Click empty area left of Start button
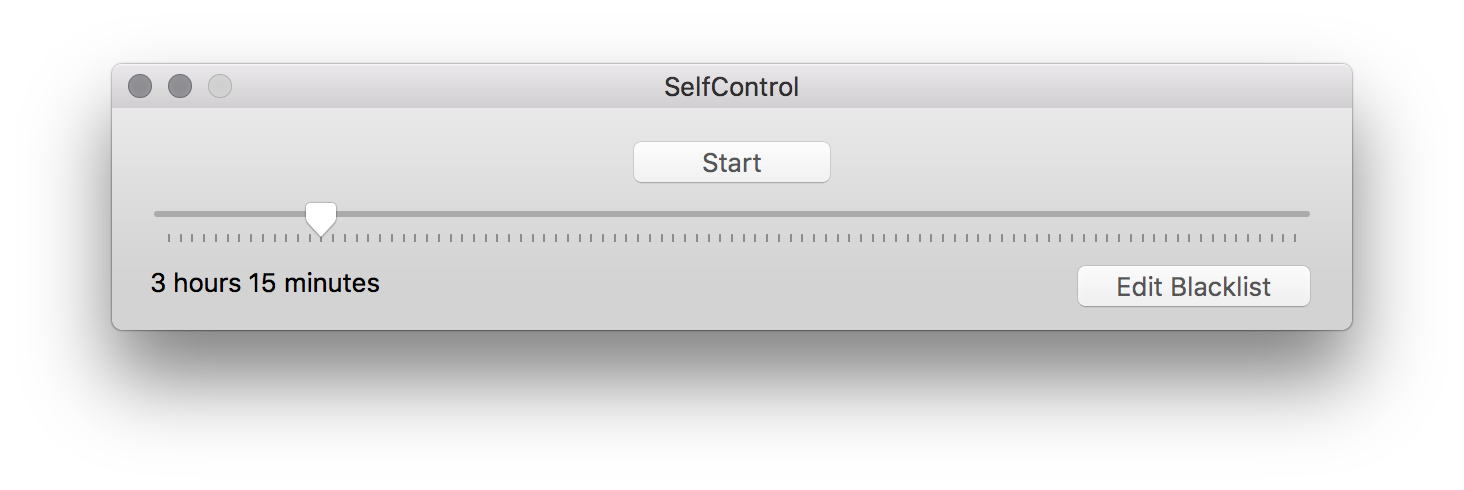This screenshot has height=490, width=1464. click(400, 162)
